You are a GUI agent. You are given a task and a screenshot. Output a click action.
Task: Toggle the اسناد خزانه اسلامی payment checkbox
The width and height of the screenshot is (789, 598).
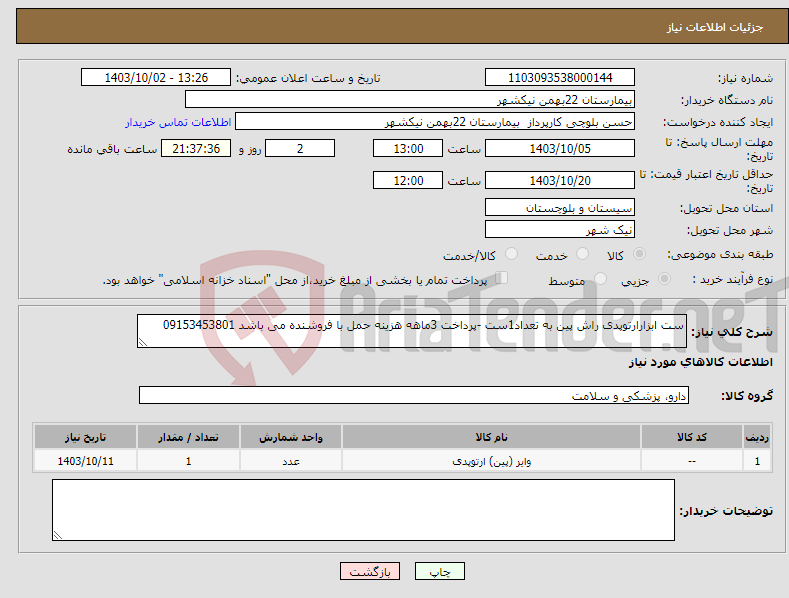(x=501, y=278)
